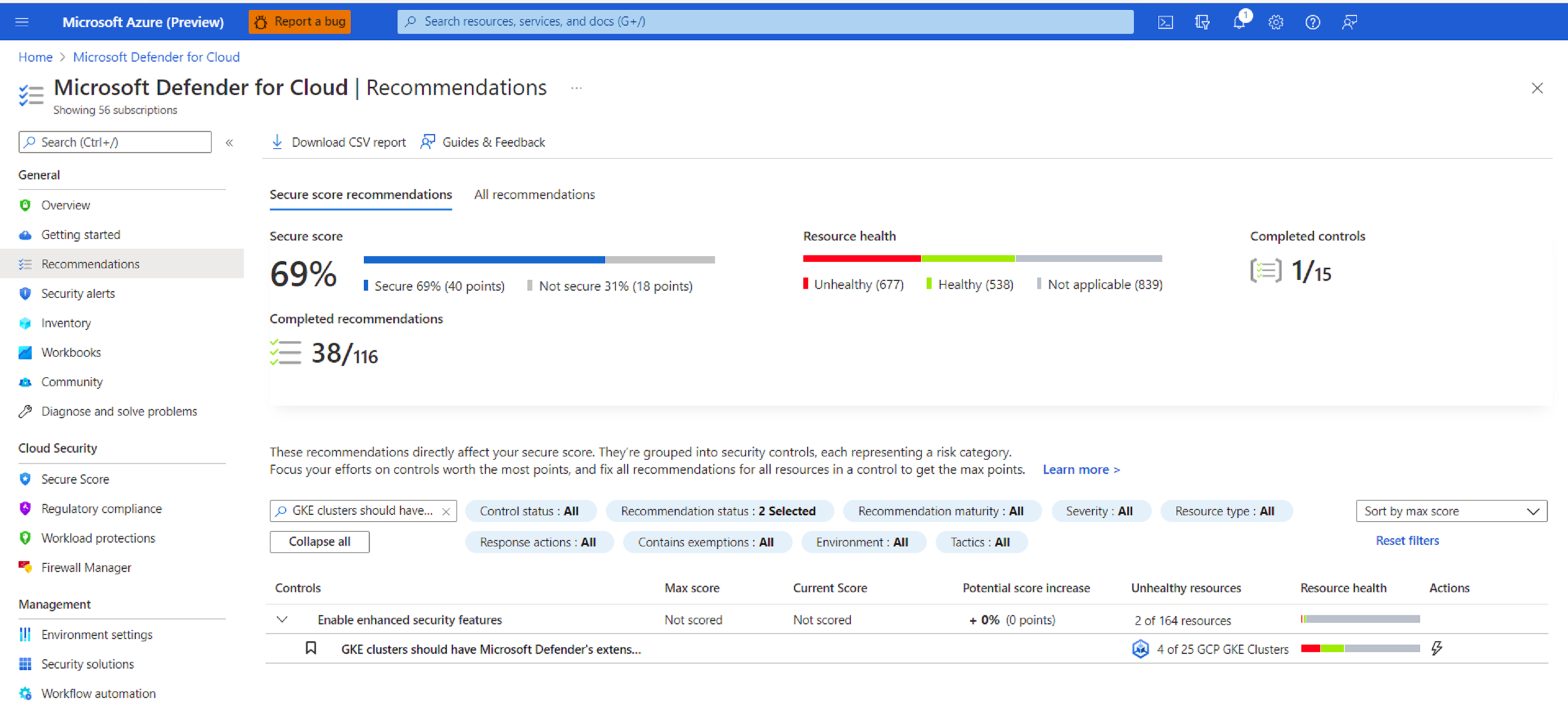Clear the GKE clusters search filter
The image size is (1568, 710).
(446, 512)
